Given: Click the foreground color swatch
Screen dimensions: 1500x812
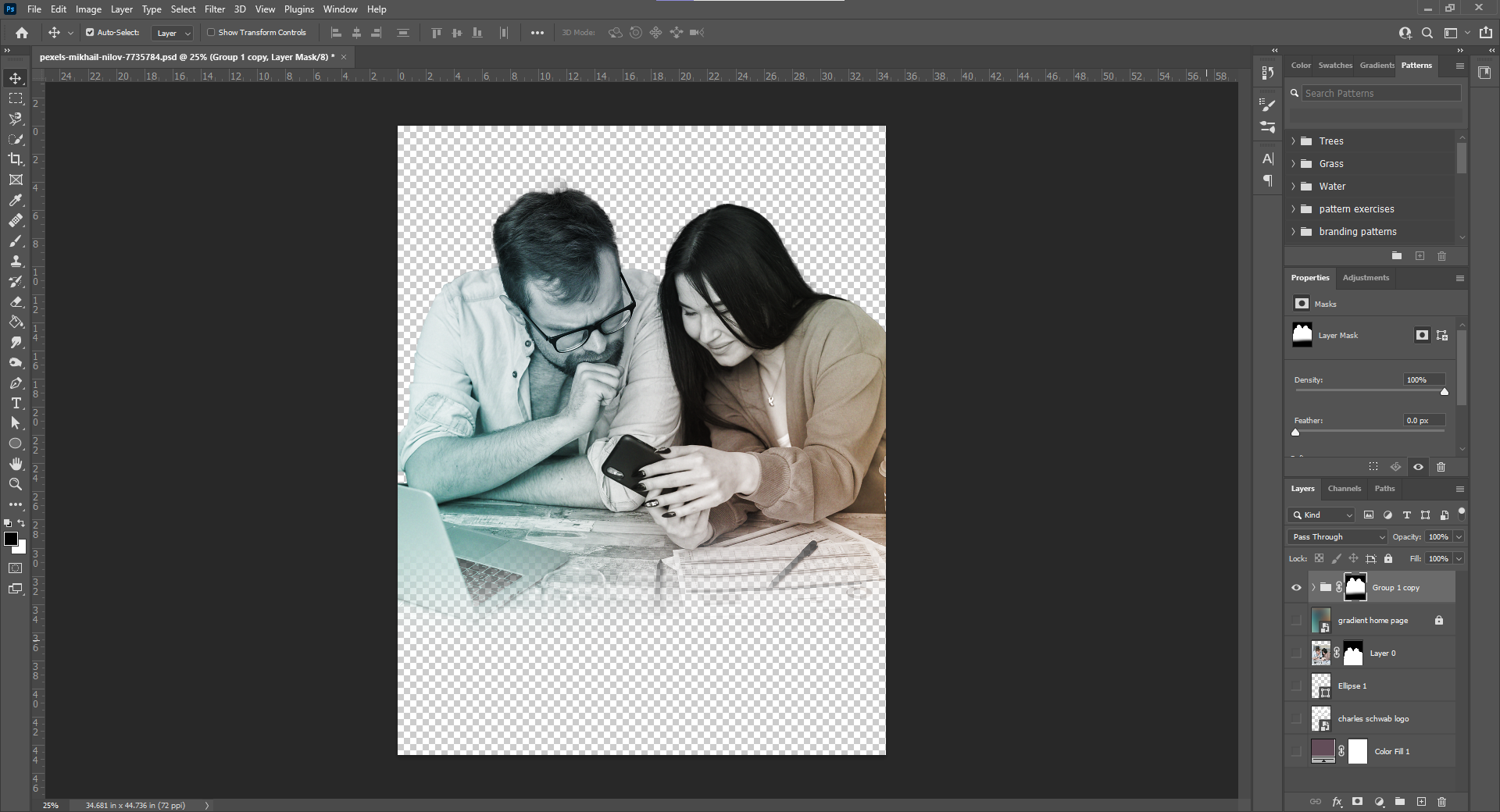Looking at the screenshot, I should pos(11,540).
